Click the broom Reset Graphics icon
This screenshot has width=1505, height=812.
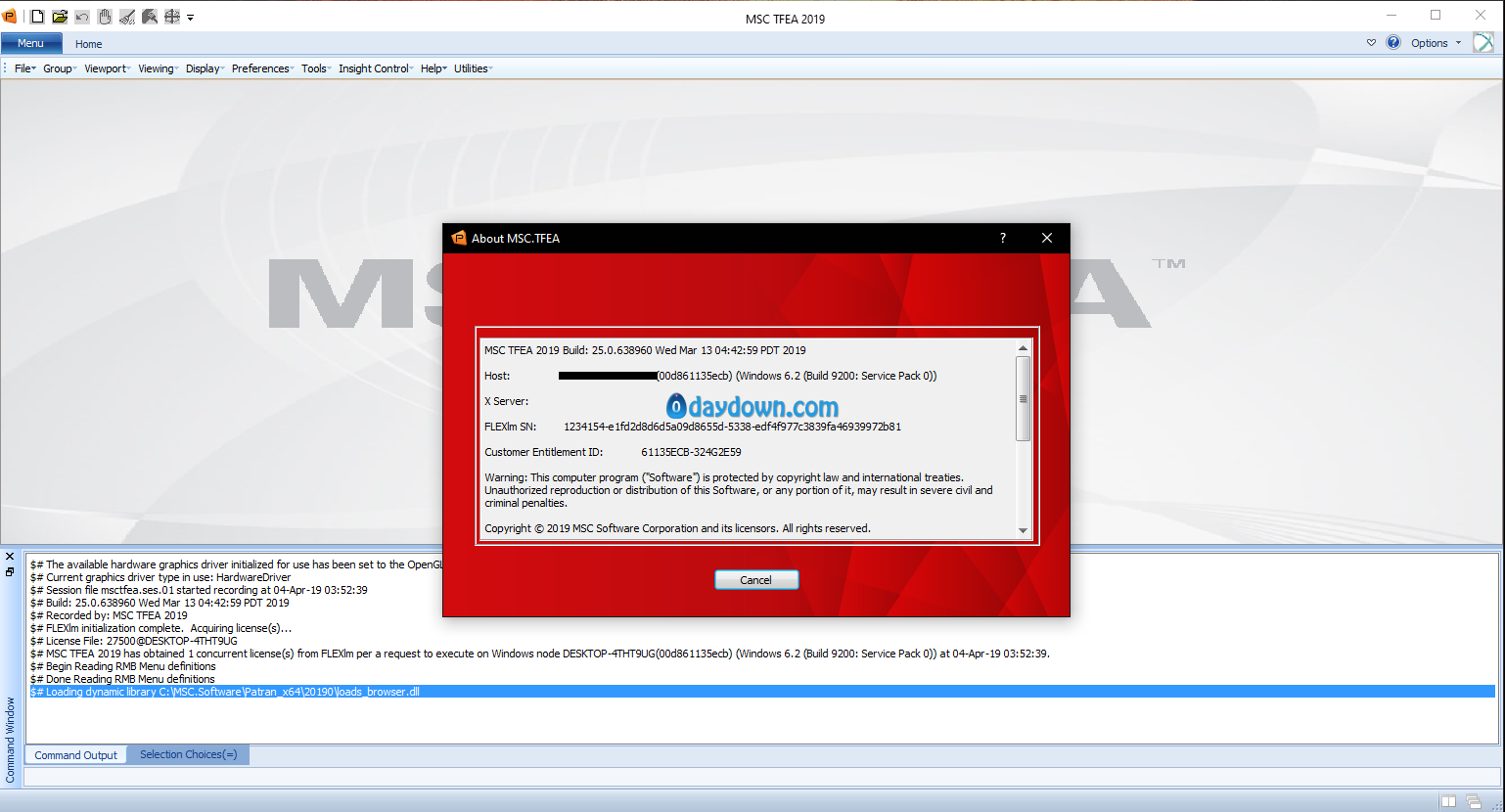[127, 17]
